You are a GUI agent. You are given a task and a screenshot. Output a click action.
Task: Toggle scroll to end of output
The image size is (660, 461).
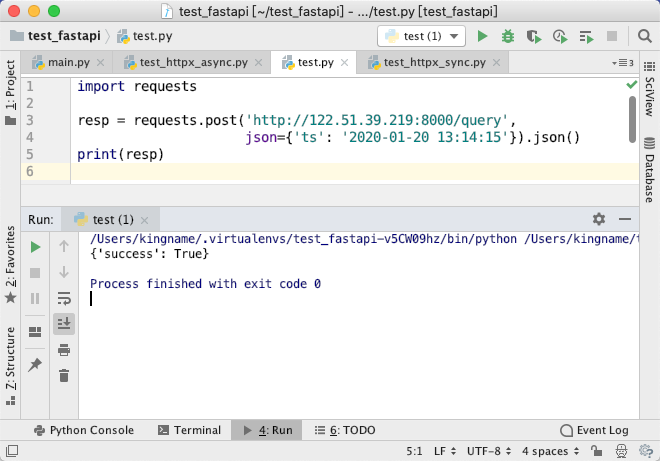[x=64, y=324]
